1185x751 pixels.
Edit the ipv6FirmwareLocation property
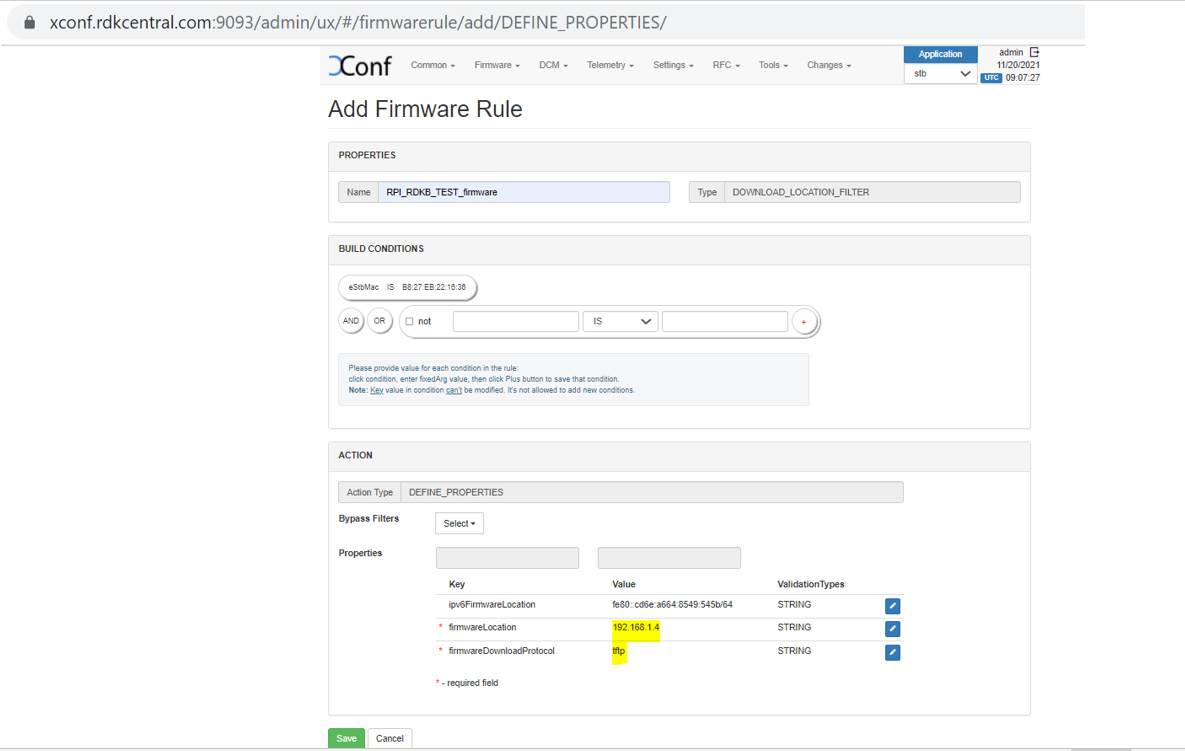(892, 606)
